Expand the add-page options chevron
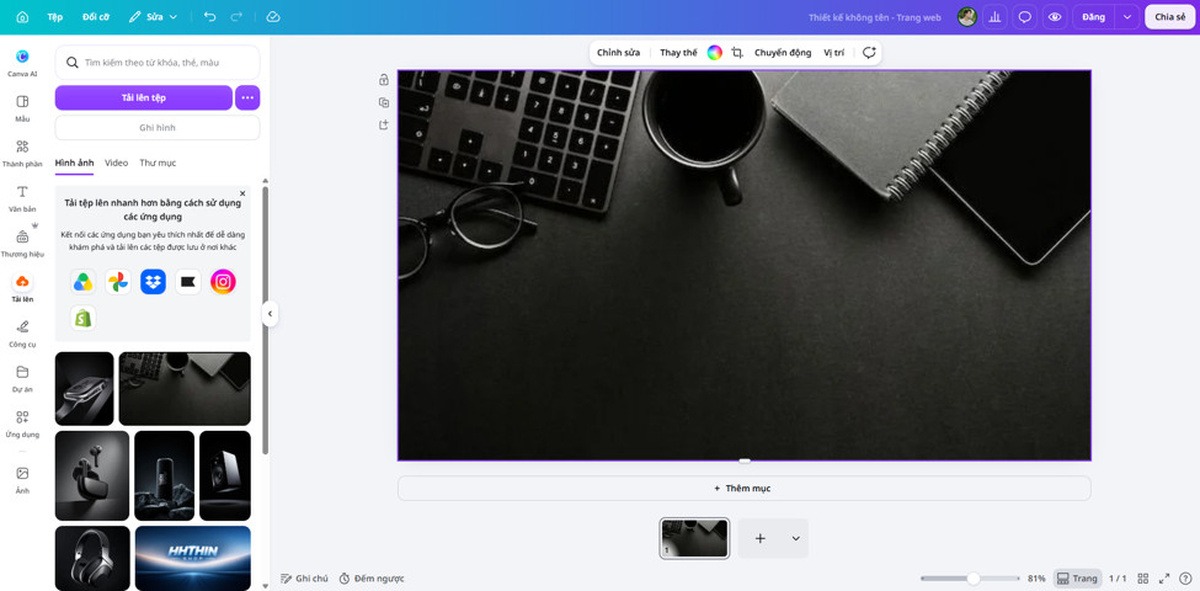Viewport: 1200px width, 591px height. click(x=796, y=538)
